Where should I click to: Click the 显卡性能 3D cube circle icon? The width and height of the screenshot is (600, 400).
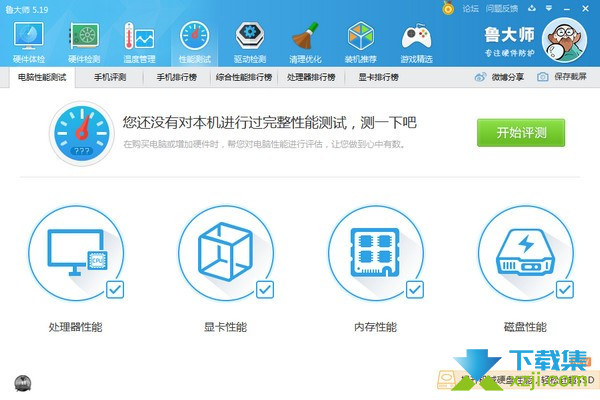226,253
